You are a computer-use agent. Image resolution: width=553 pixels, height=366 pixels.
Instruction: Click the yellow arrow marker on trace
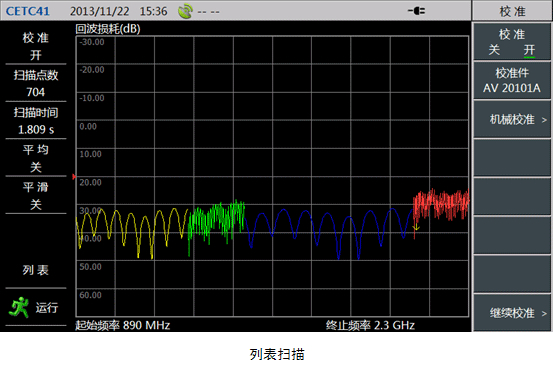(416, 227)
